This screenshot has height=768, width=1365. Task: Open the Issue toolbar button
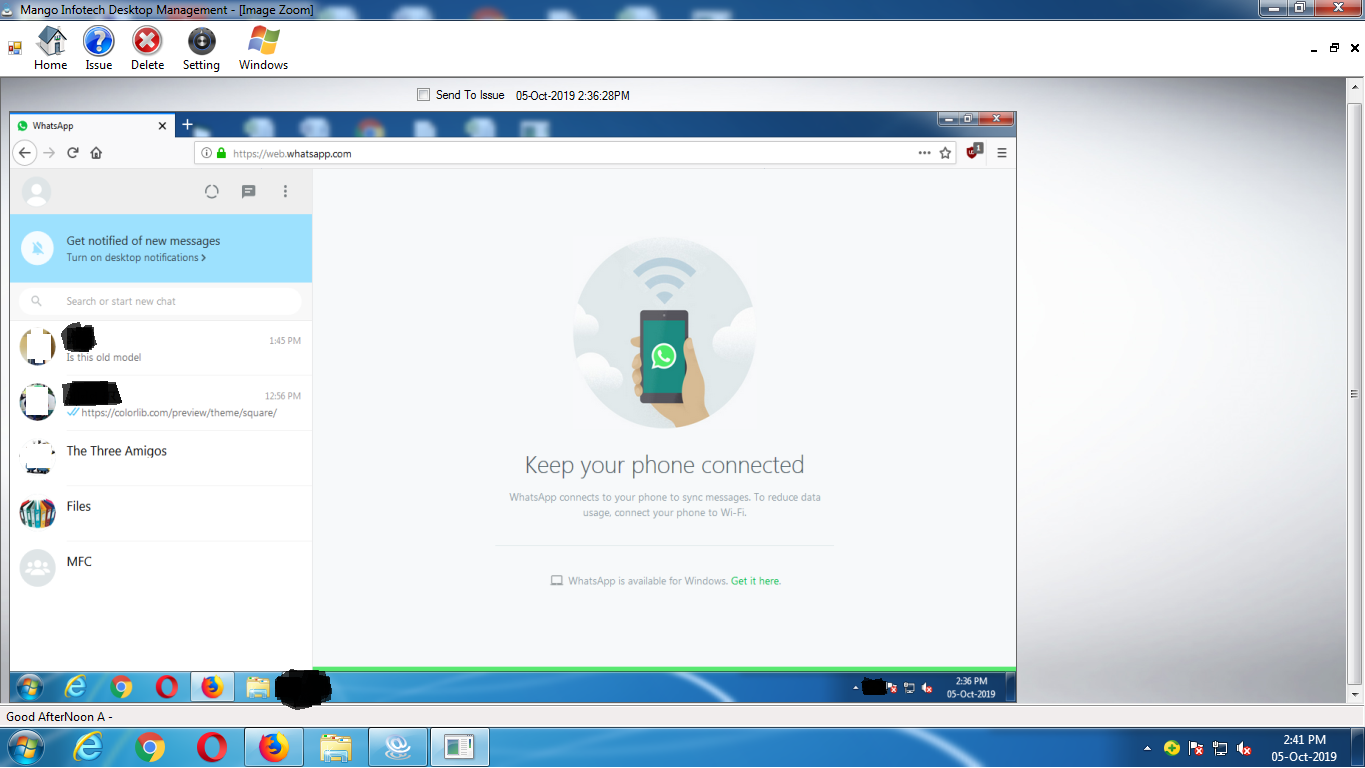pyautogui.click(x=99, y=49)
